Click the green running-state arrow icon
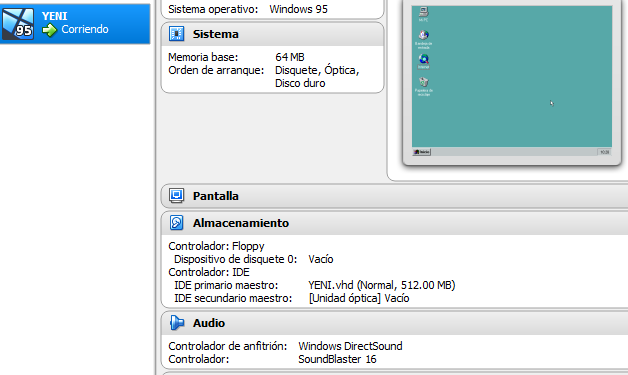The height and width of the screenshot is (375, 628). click(50, 30)
